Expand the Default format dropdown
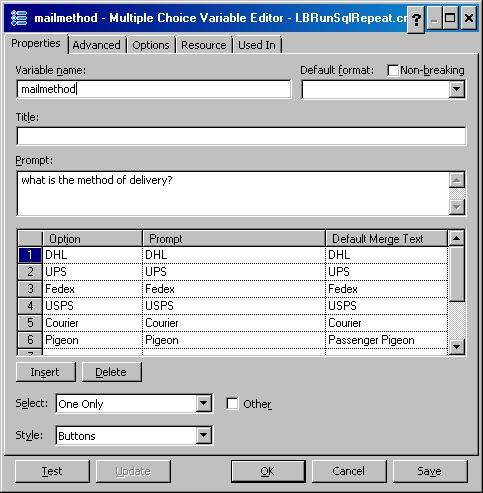This screenshot has width=483, height=493. (x=456, y=89)
